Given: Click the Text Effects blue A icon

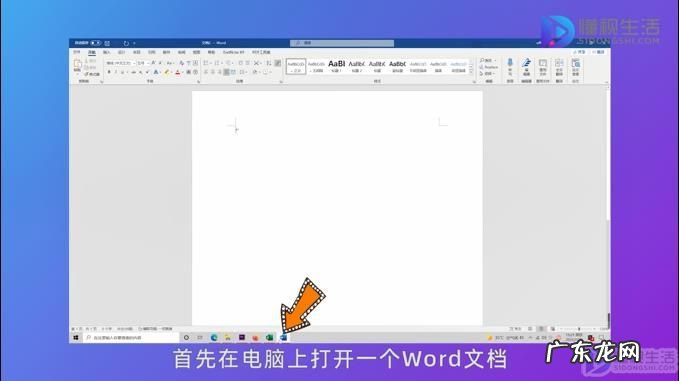Looking at the screenshot, I should 156,72.
